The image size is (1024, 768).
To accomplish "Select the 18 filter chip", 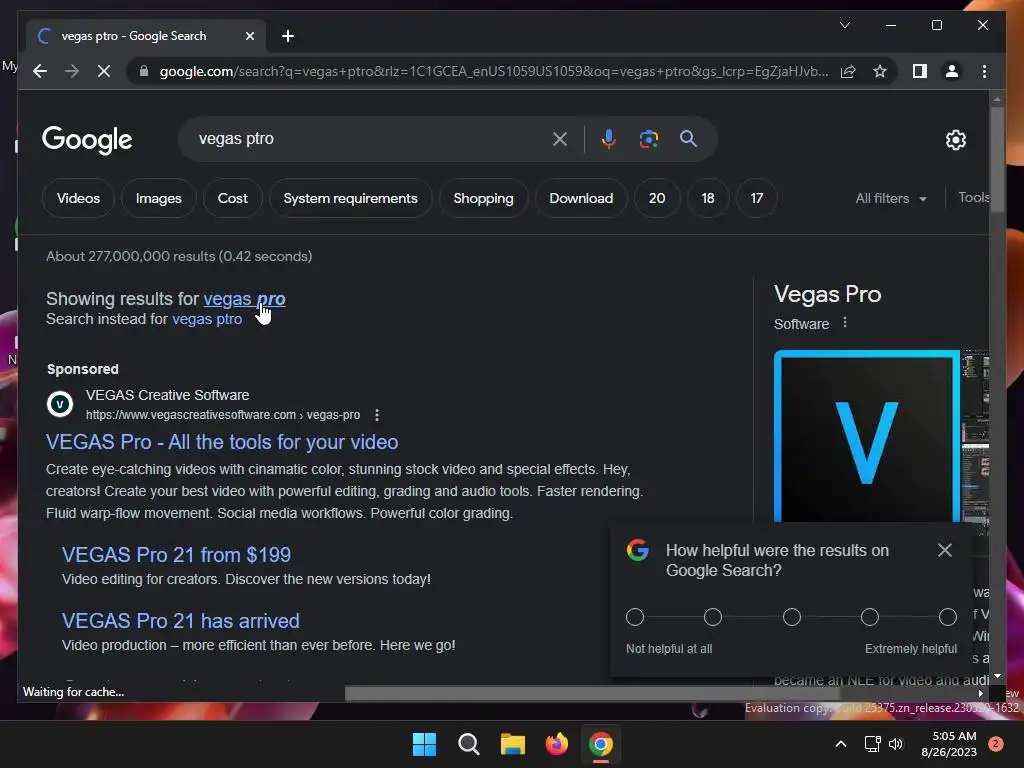I will [x=708, y=199].
